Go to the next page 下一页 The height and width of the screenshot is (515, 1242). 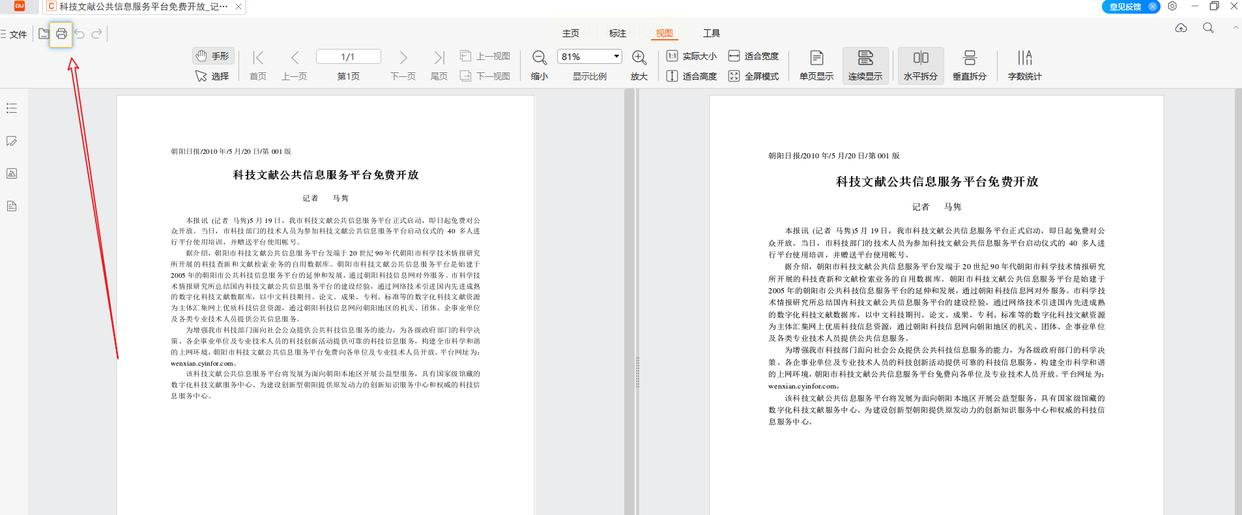coord(402,58)
